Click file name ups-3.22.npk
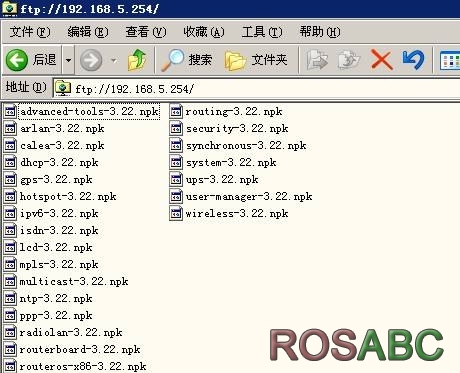Viewport: 460px width, 373px height. [222, 179]
